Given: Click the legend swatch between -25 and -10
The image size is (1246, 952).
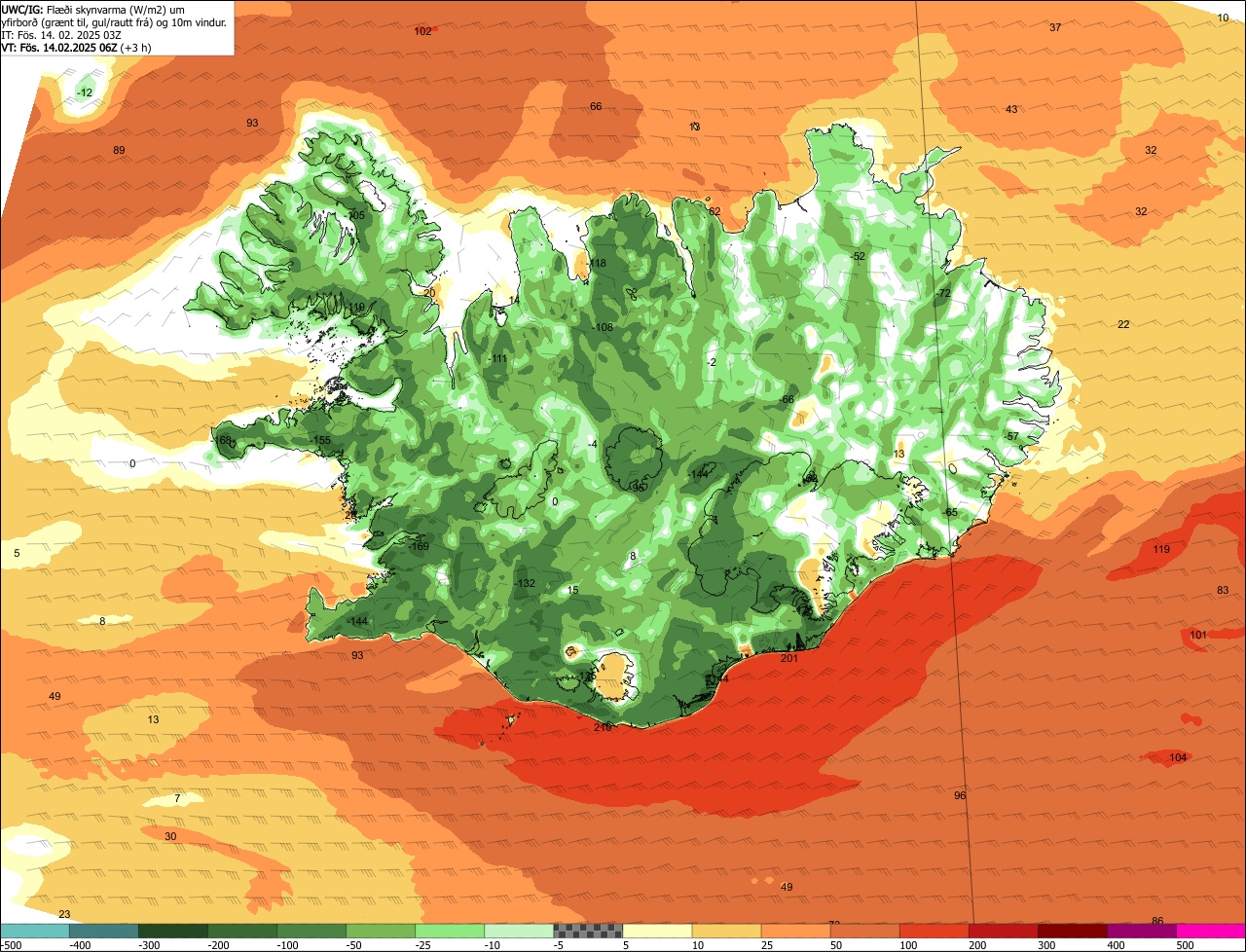Looking at the screenshot, I should 450,931.
